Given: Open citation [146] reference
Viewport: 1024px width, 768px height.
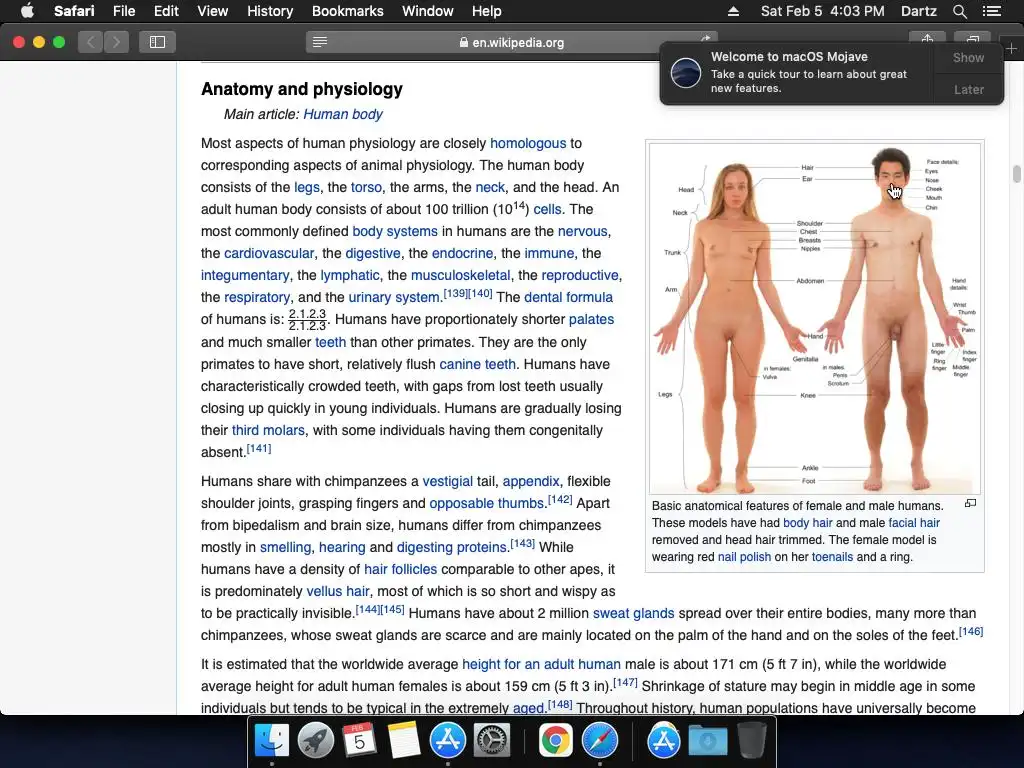Looking at the screenshot, I should click(970, 632).
